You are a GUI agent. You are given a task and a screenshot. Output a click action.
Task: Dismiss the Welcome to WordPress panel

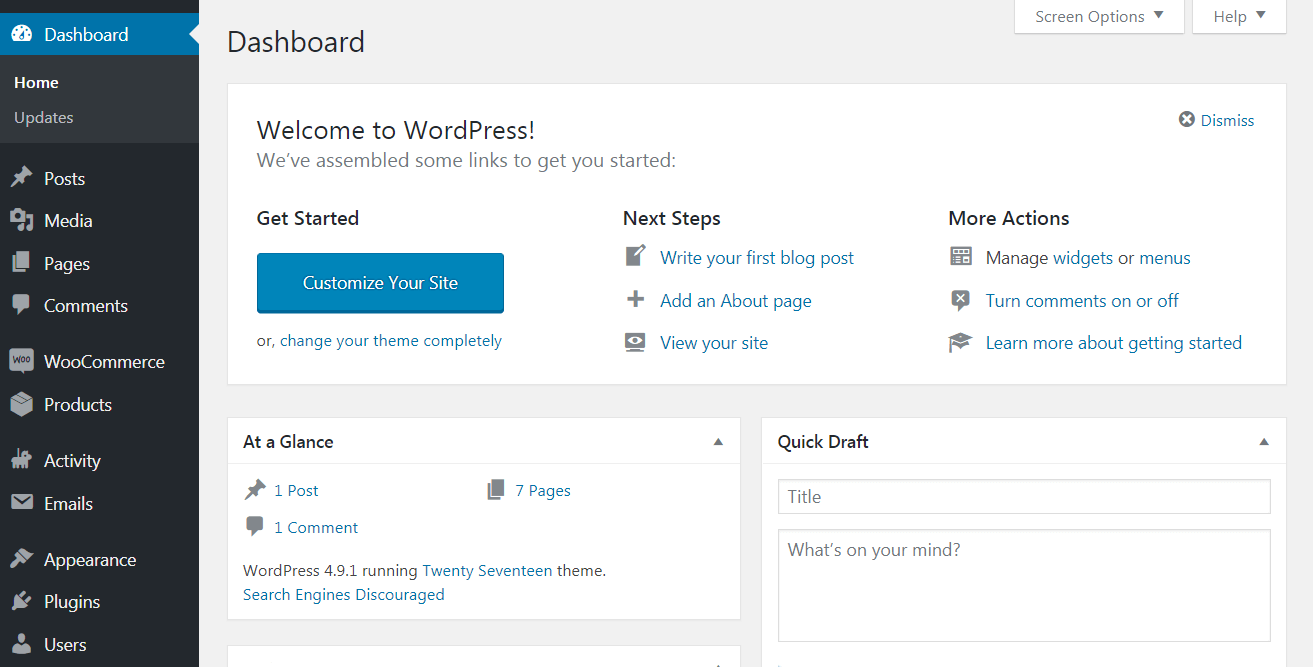[x=1216, y=120]
